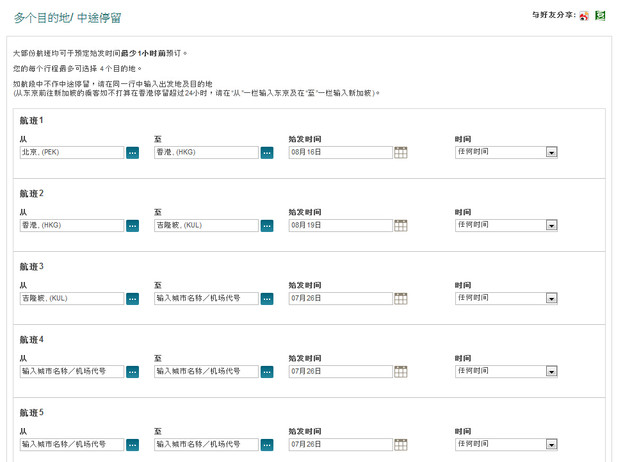Screen dimensions: 632x462
Task: Click flight 4 (航班4) origin city input
Action: (x=71, y=372)
